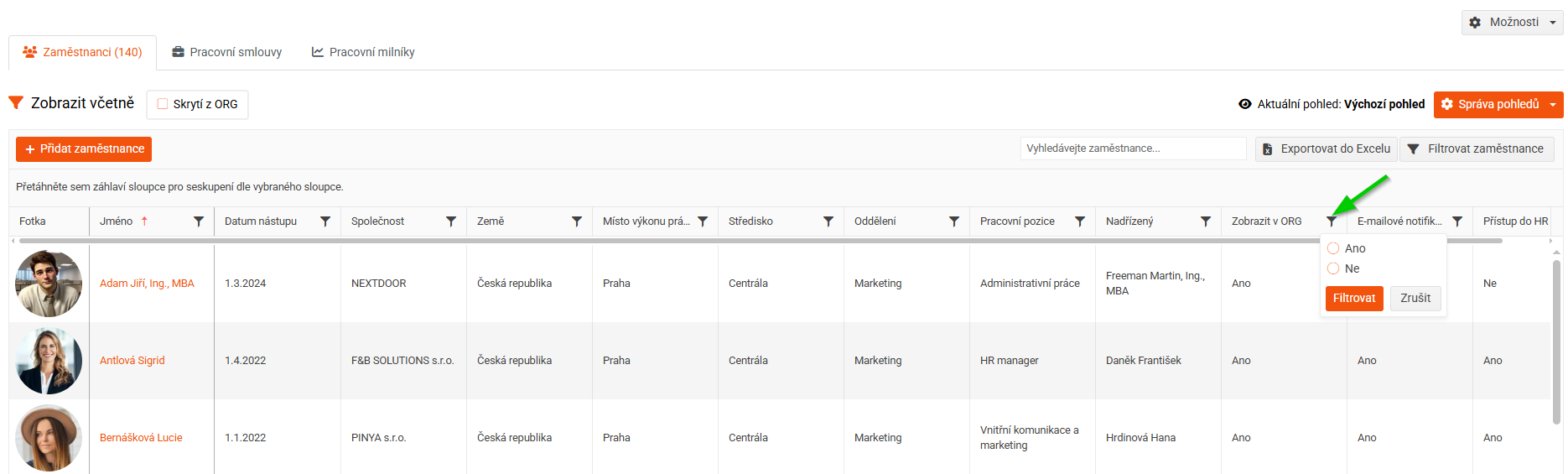Open filter icon for Středisko column
Screen dimensions: 1568x474
coord(828,221)
